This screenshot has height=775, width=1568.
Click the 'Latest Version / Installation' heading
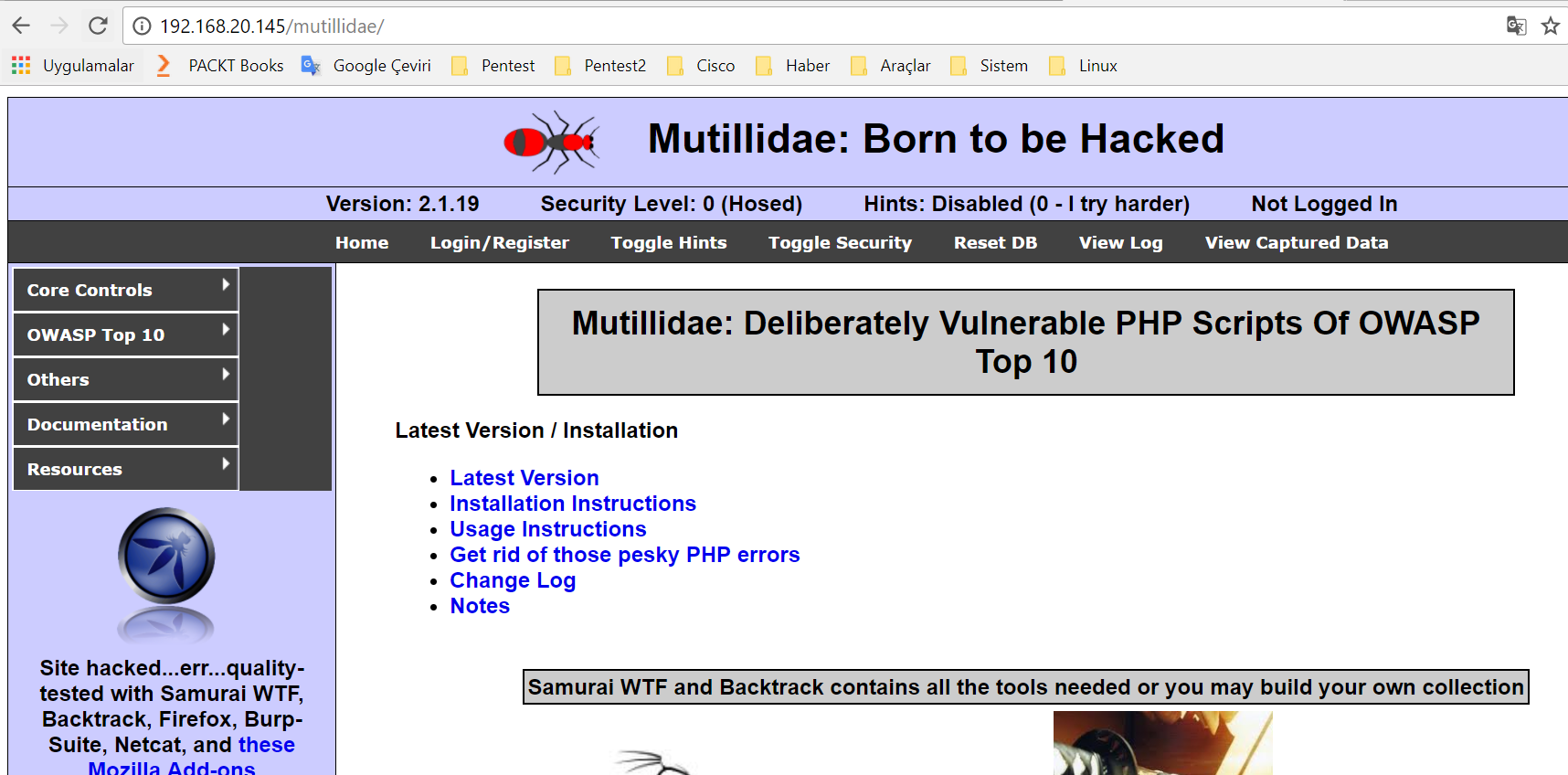pyautogui.click(x=536, y=430)
